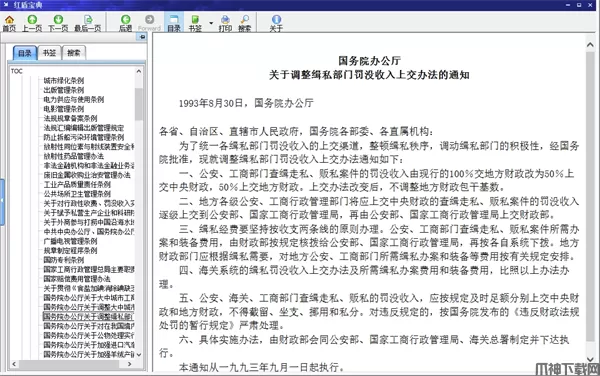Switch to the 搜索 tab
600x376 pixels.
(74, 53)
